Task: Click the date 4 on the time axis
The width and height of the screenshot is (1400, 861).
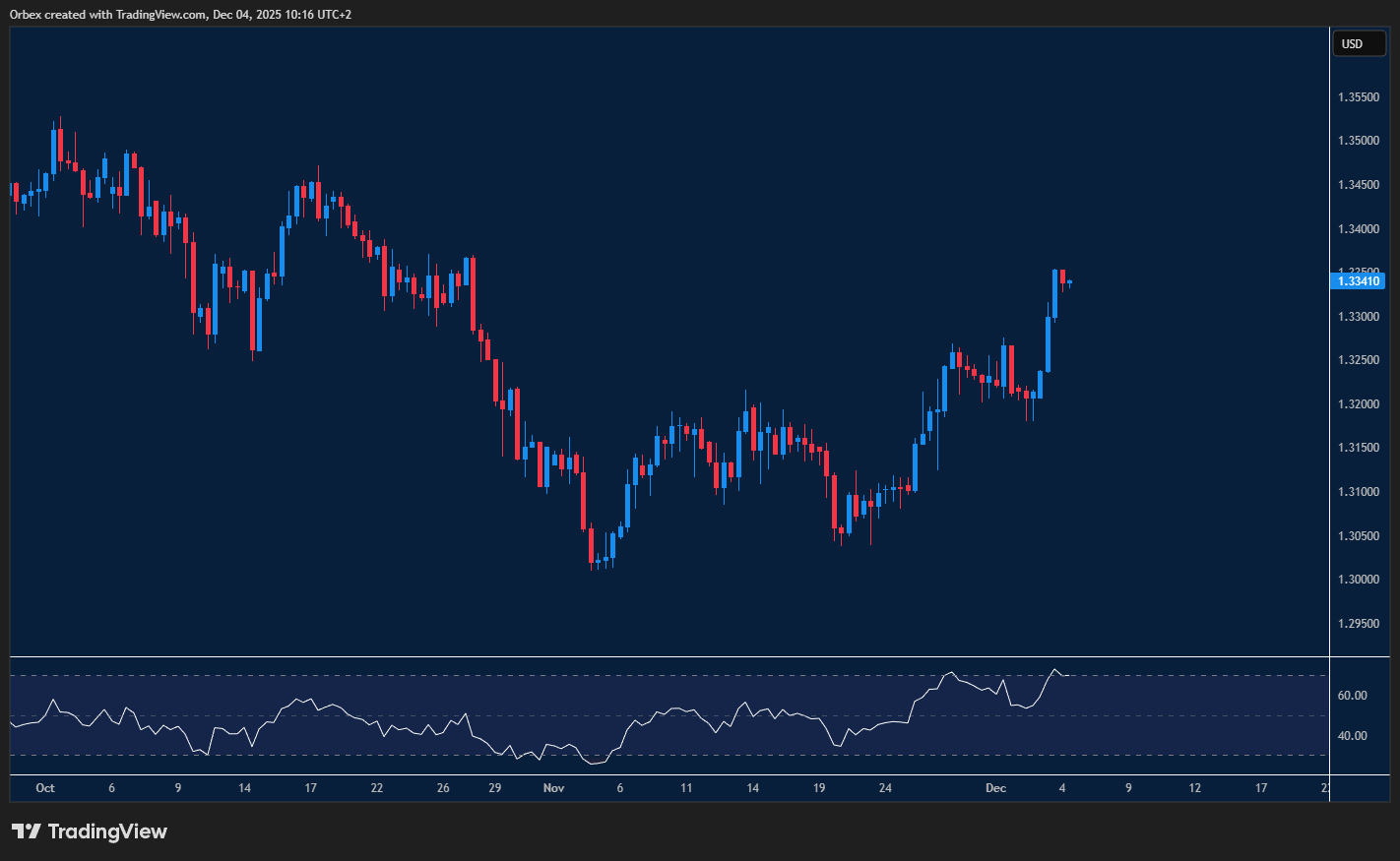Action: tap(1061, 788)
